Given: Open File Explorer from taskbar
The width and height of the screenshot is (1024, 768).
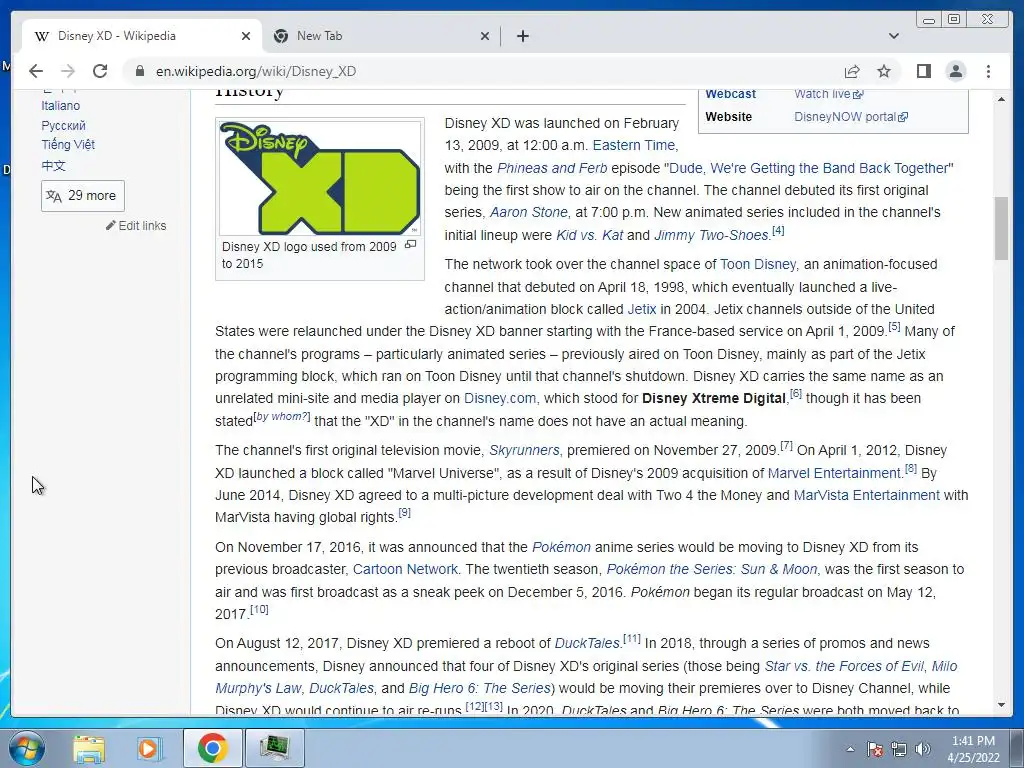Looking at the screenshot, I should 89,748.
